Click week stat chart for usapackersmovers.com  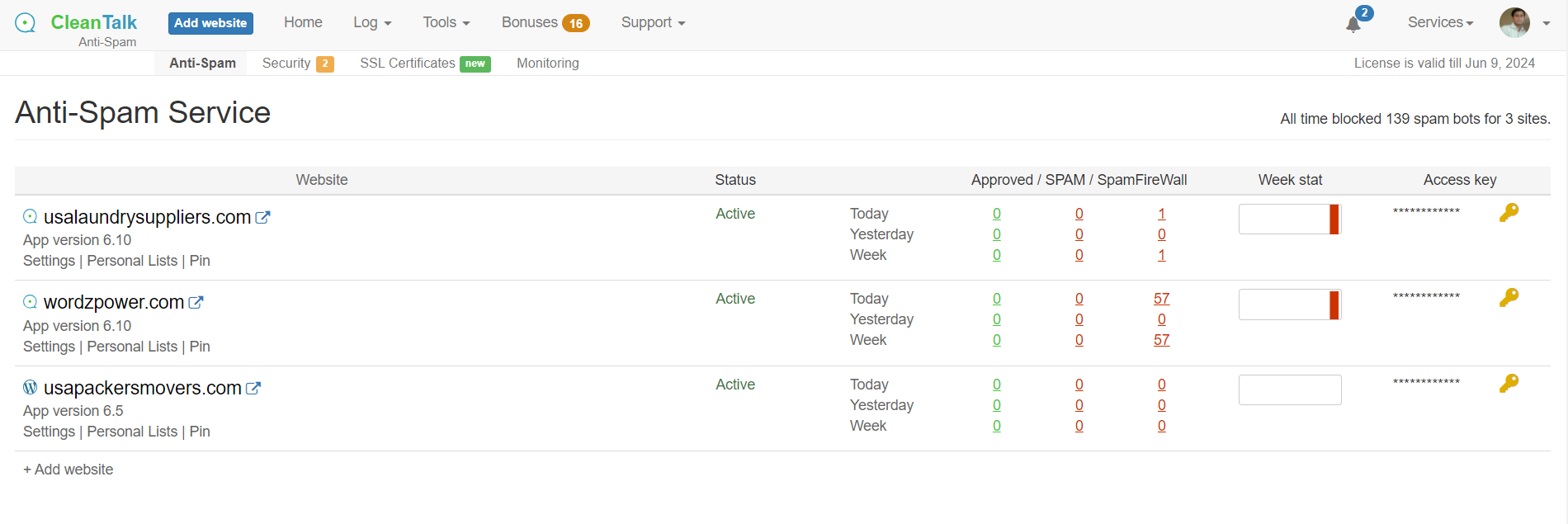click(x=1290, y=389)
